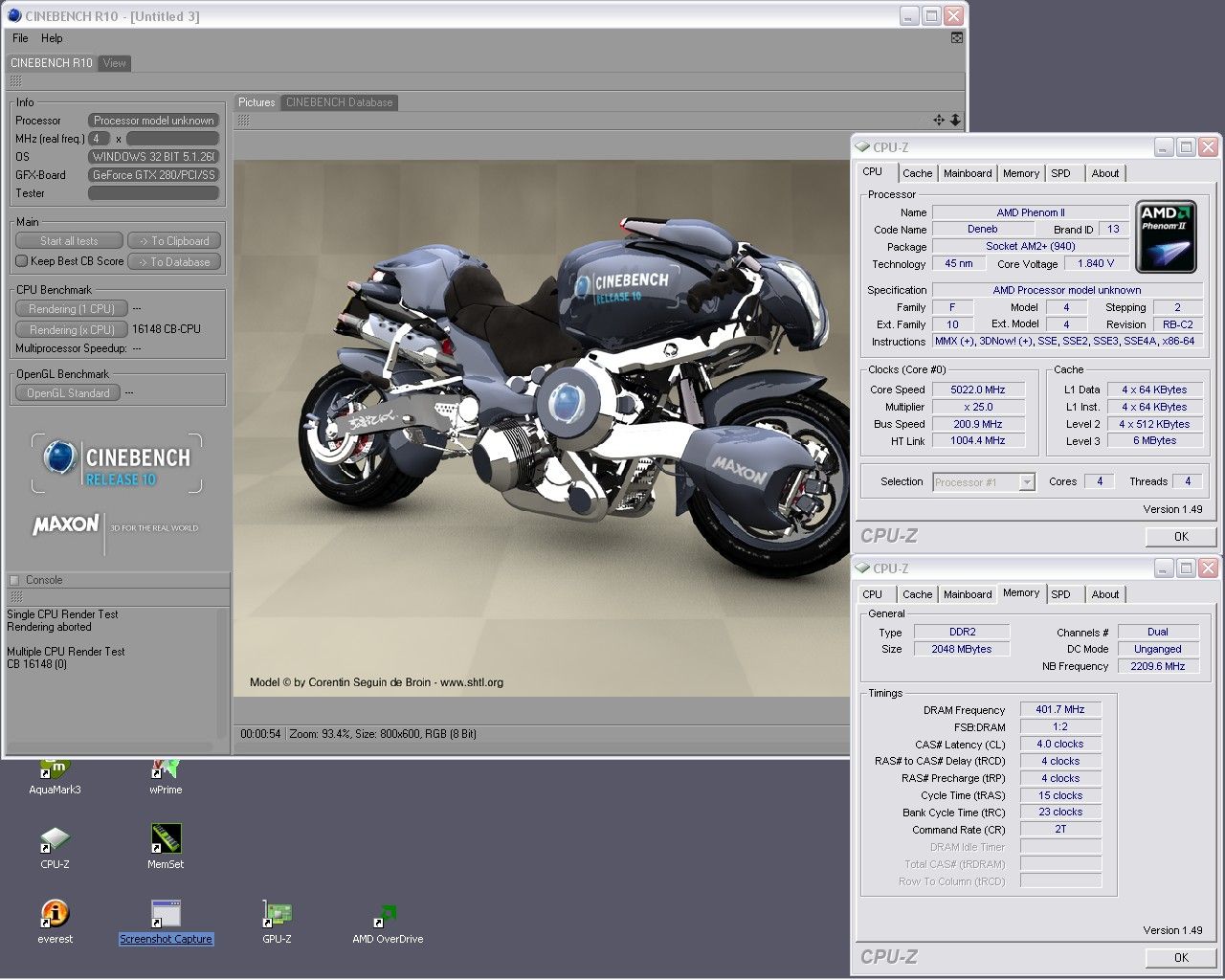Image resolution: width=1225 pixels, height=980 pixels.
Task: Launch MemSet desktop icon
Action: click(x=166, y=848)
